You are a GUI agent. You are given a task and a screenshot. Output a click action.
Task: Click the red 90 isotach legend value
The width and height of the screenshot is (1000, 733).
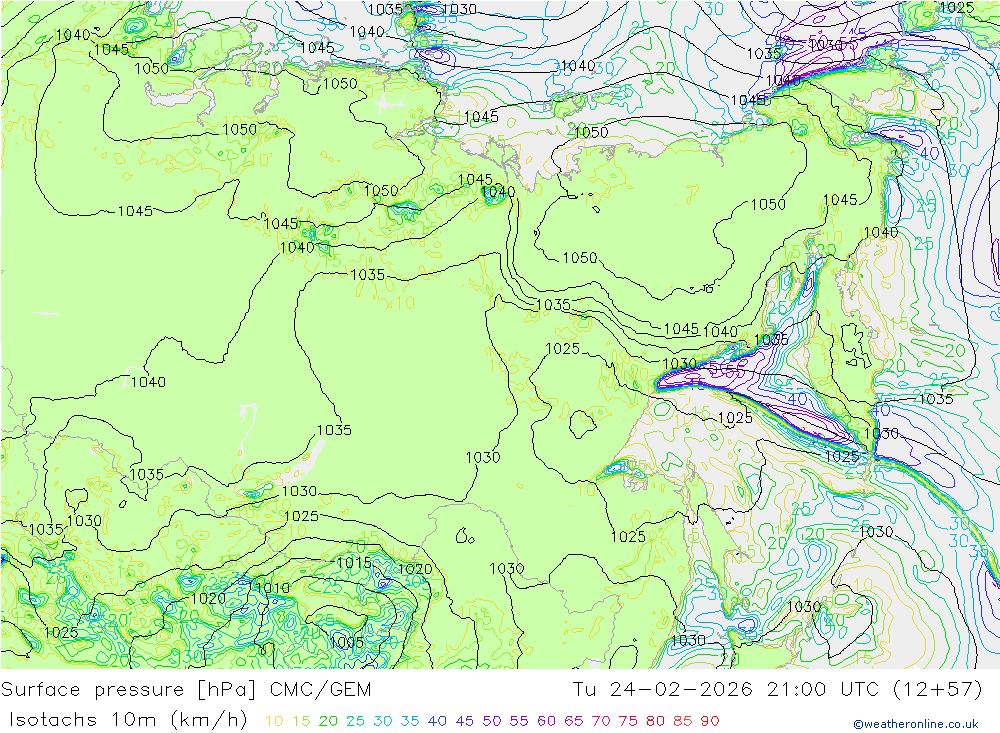(710, 721)
